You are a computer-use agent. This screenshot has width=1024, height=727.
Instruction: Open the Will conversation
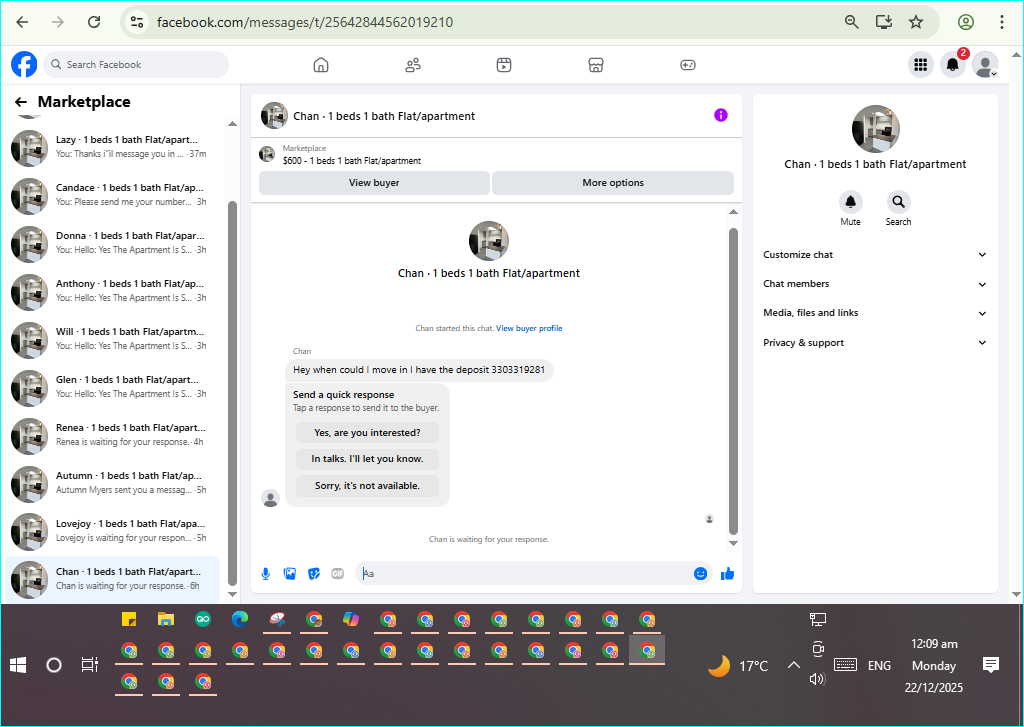[112, 339]
